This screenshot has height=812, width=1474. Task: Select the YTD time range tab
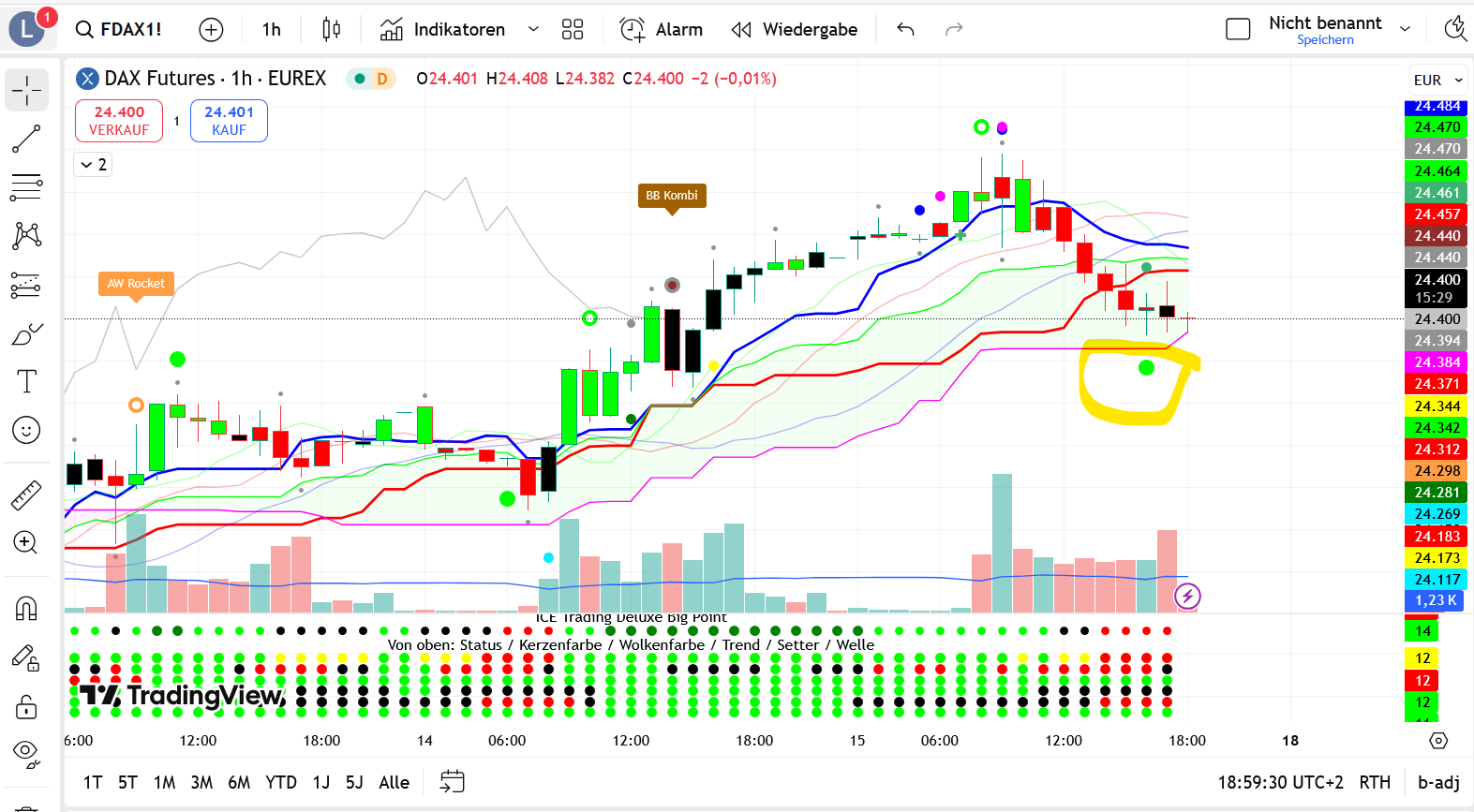coord(280,782)
